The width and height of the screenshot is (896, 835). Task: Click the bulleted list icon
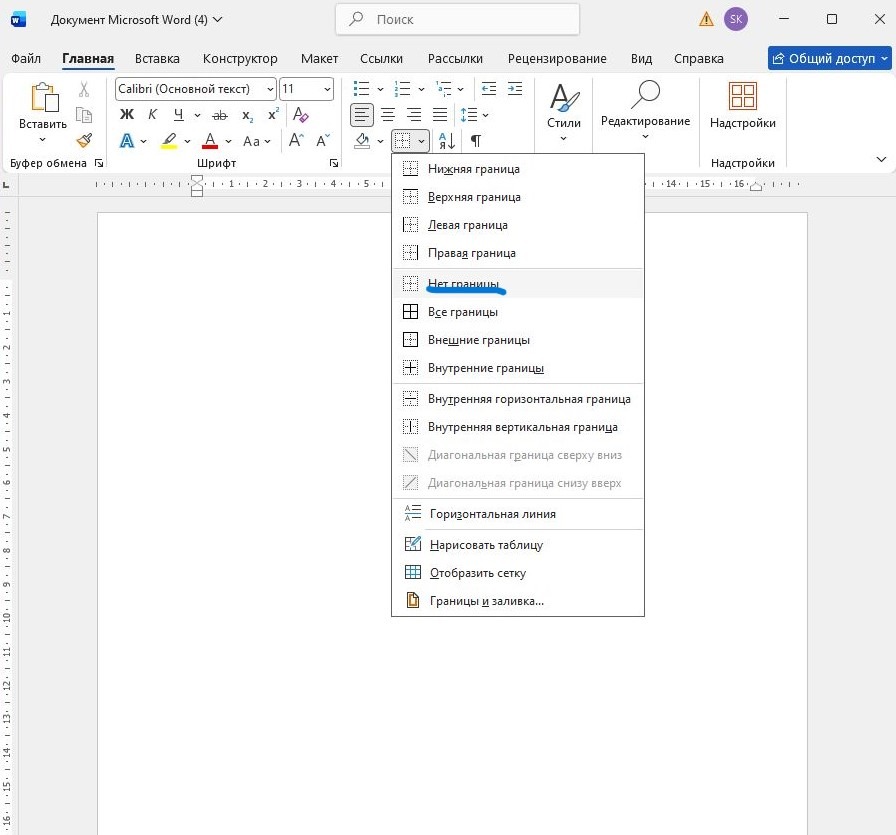tap(361, 89)
